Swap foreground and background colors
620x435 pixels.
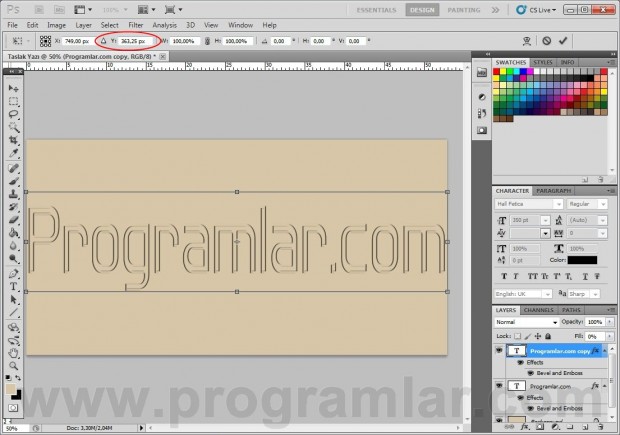[18, 378]
